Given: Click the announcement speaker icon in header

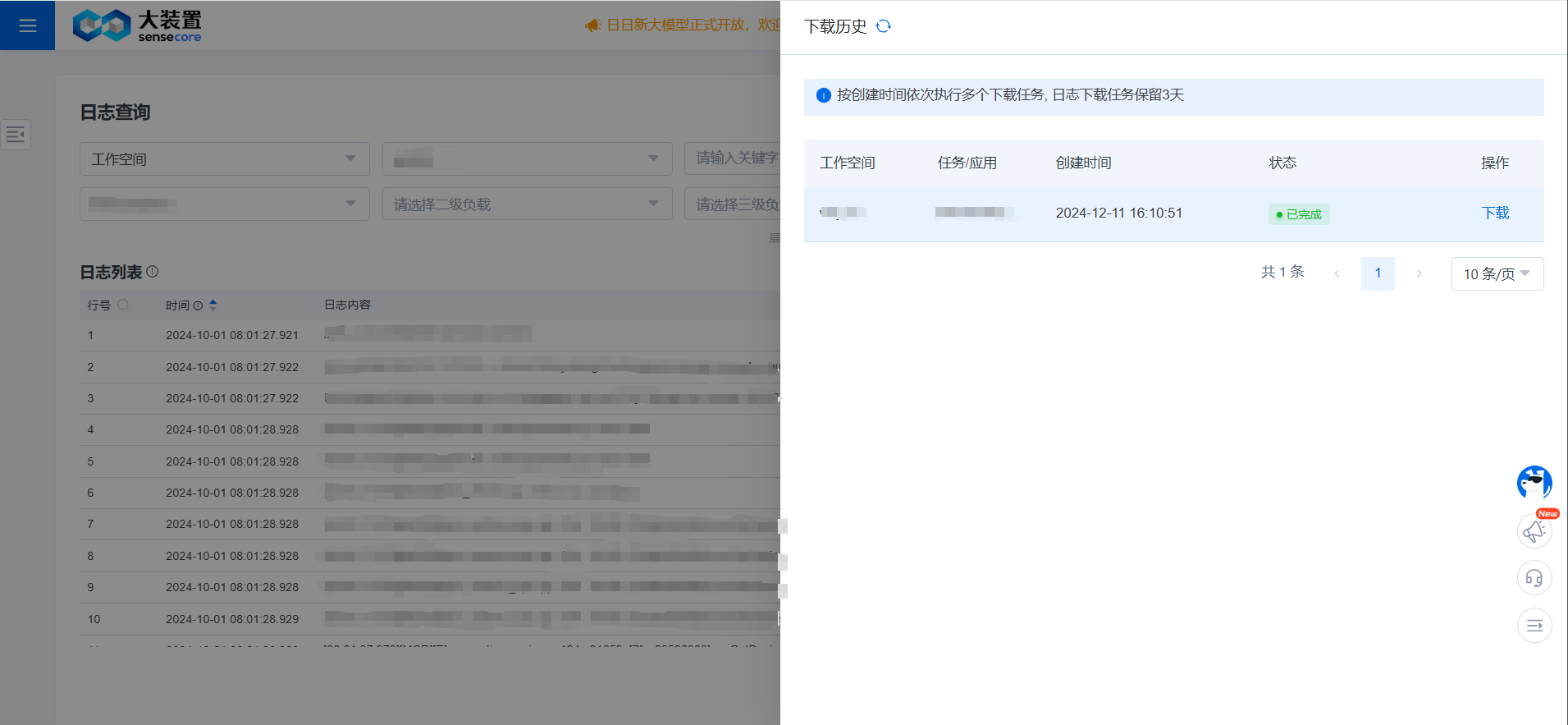Looking at the screenshot, I should [x=592, y=25].
